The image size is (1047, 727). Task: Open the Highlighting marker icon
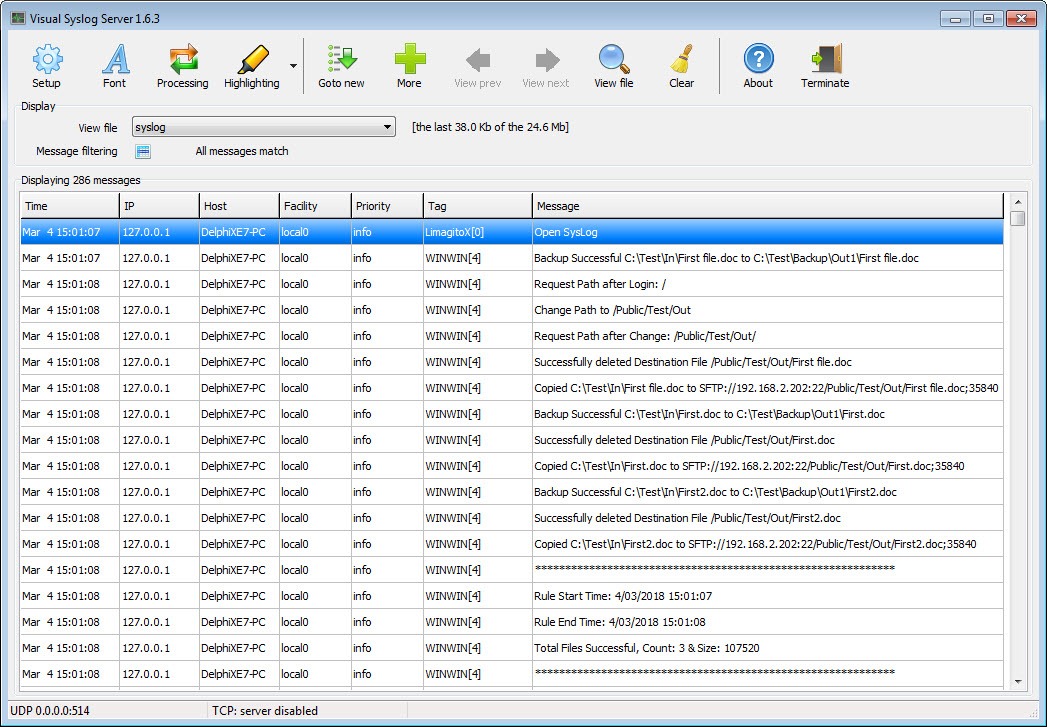(252, 59)
